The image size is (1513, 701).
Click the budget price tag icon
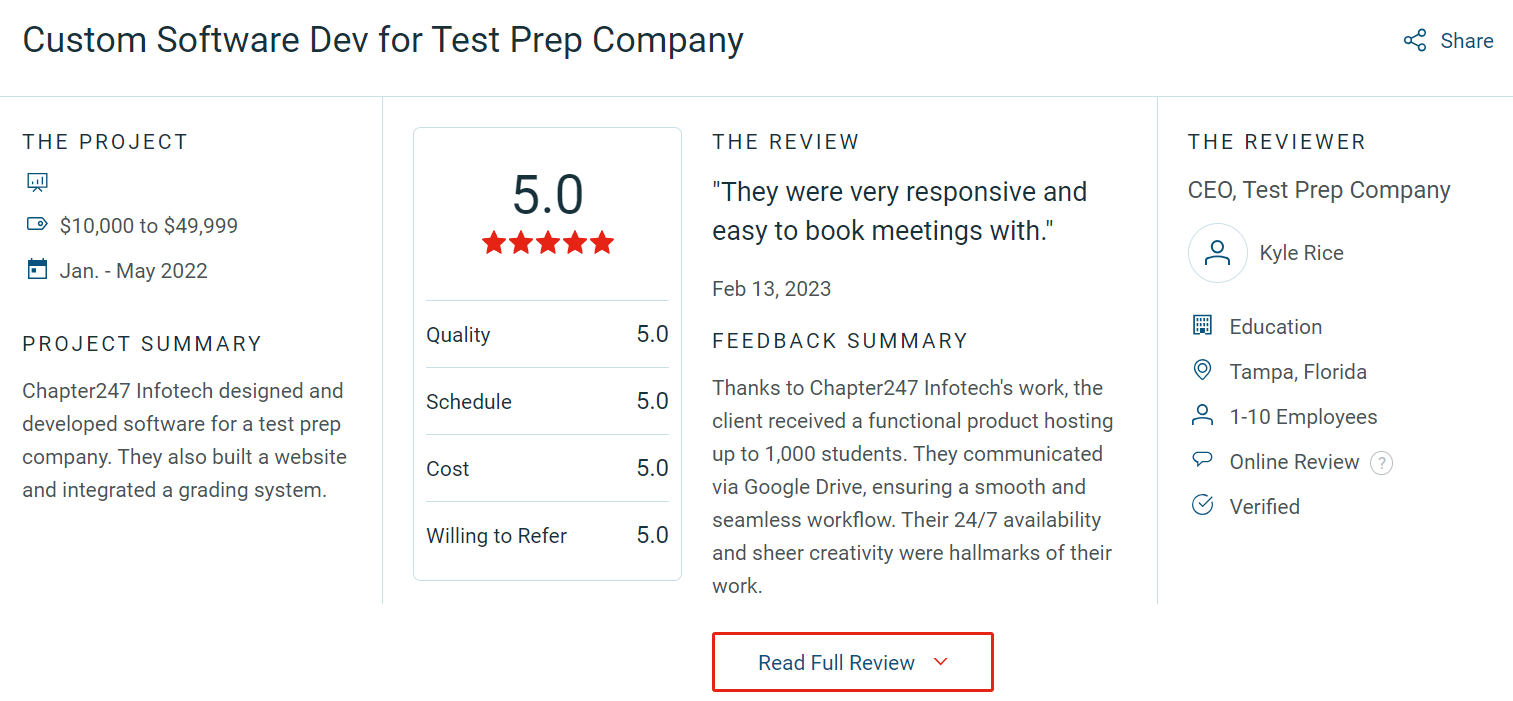pos(37,224)
